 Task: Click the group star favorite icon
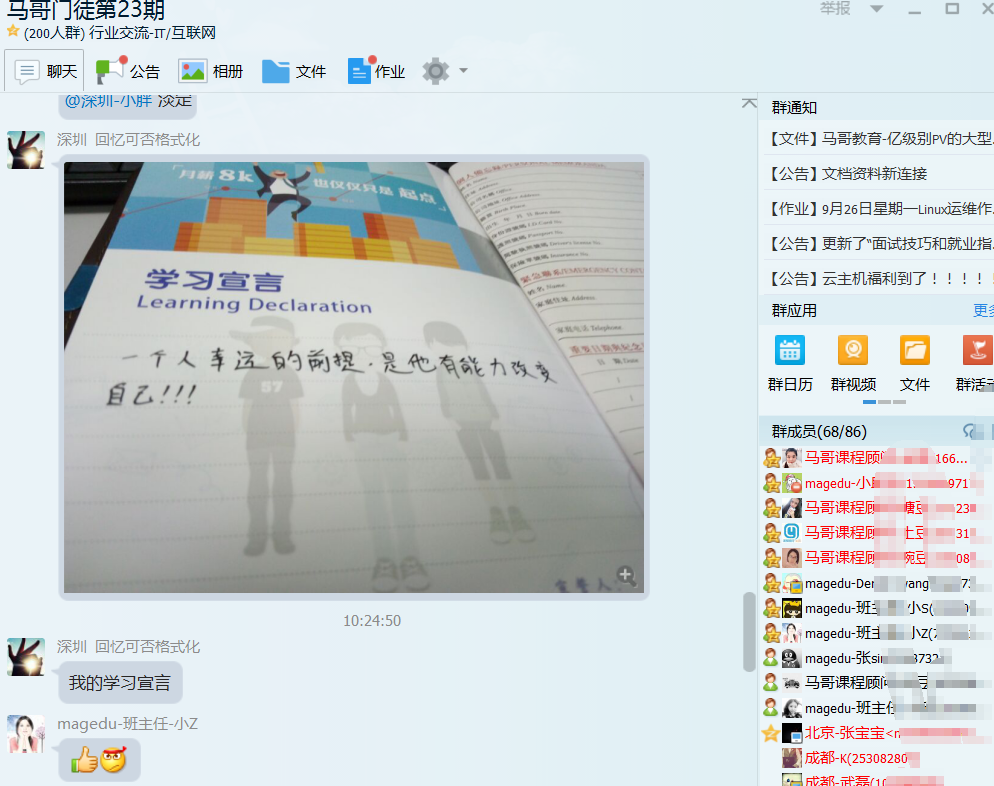[x=13, y=32]
